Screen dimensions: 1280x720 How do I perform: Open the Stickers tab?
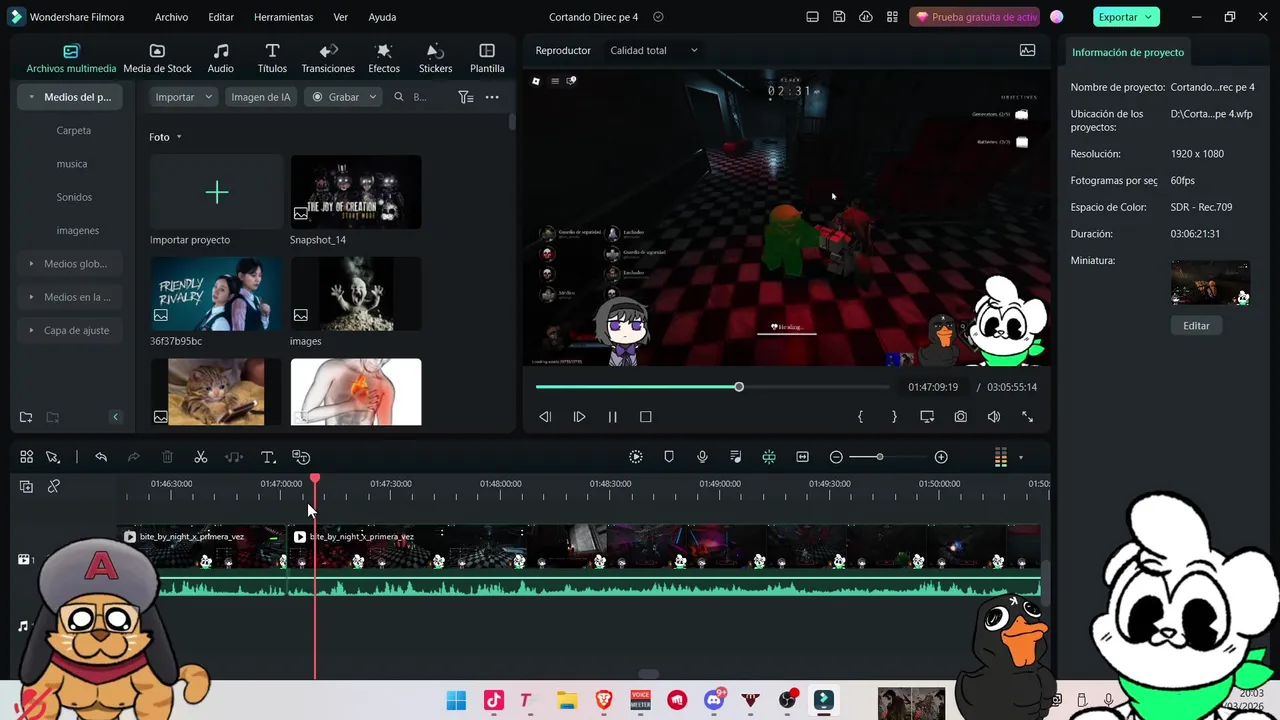[435, 59]
